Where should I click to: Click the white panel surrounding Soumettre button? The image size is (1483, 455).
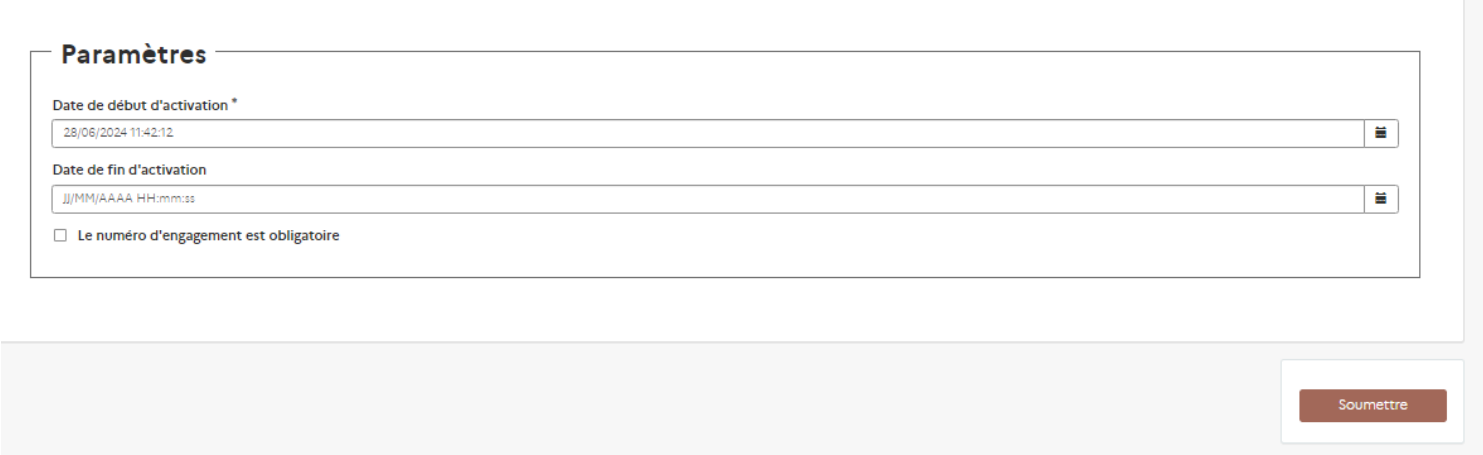(x=1372, y=374)
